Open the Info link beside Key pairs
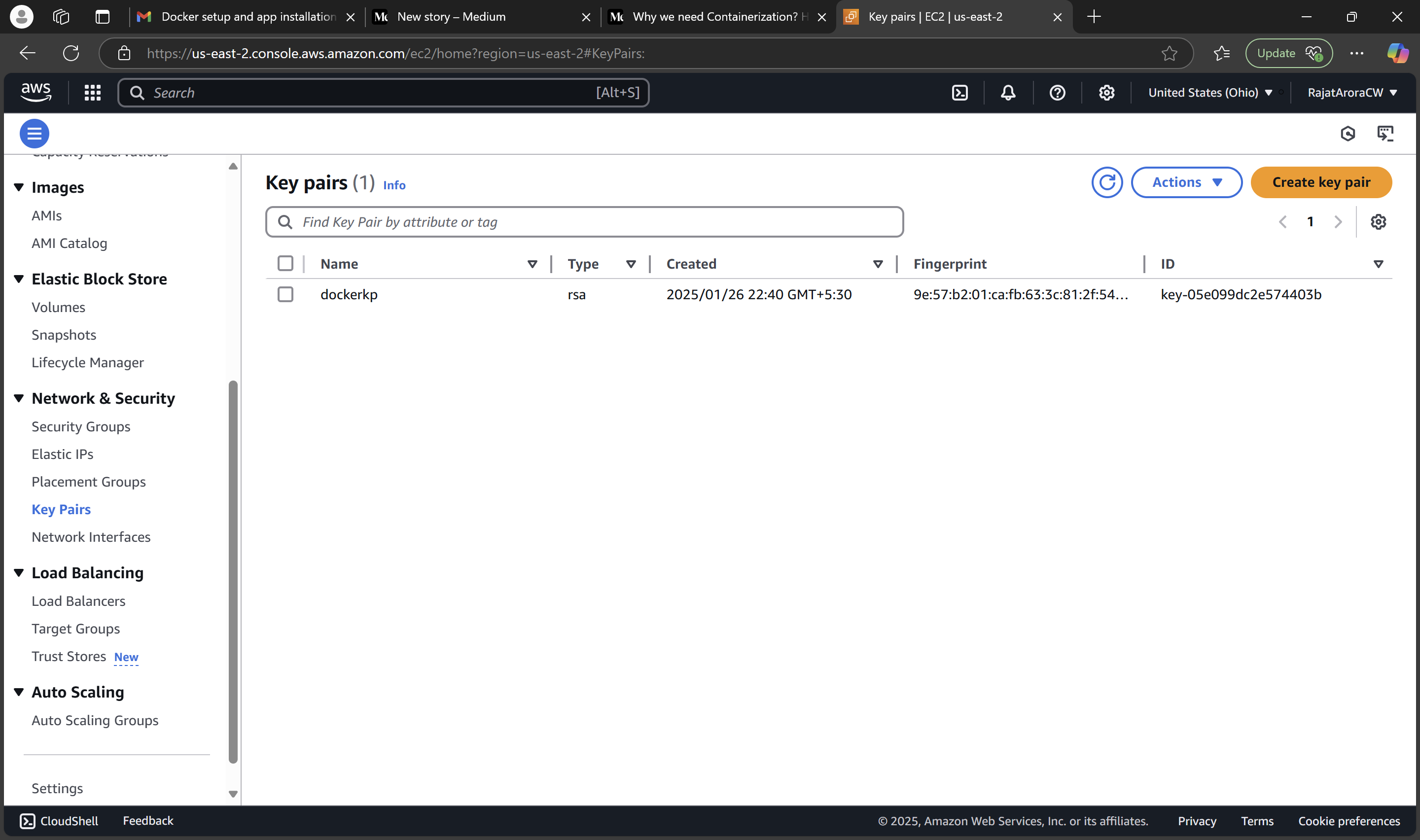1420x840 pixels. (394, 185)
